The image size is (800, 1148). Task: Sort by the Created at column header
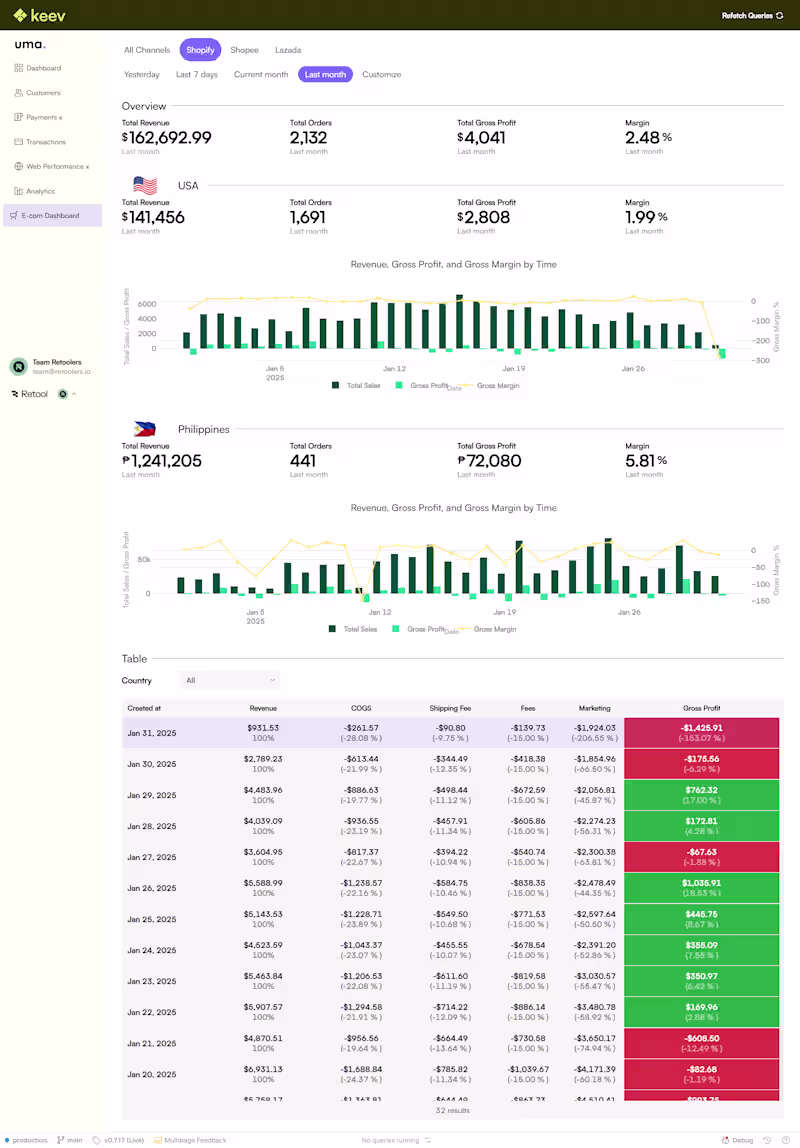pyautogui.click(x=144, y=708)
